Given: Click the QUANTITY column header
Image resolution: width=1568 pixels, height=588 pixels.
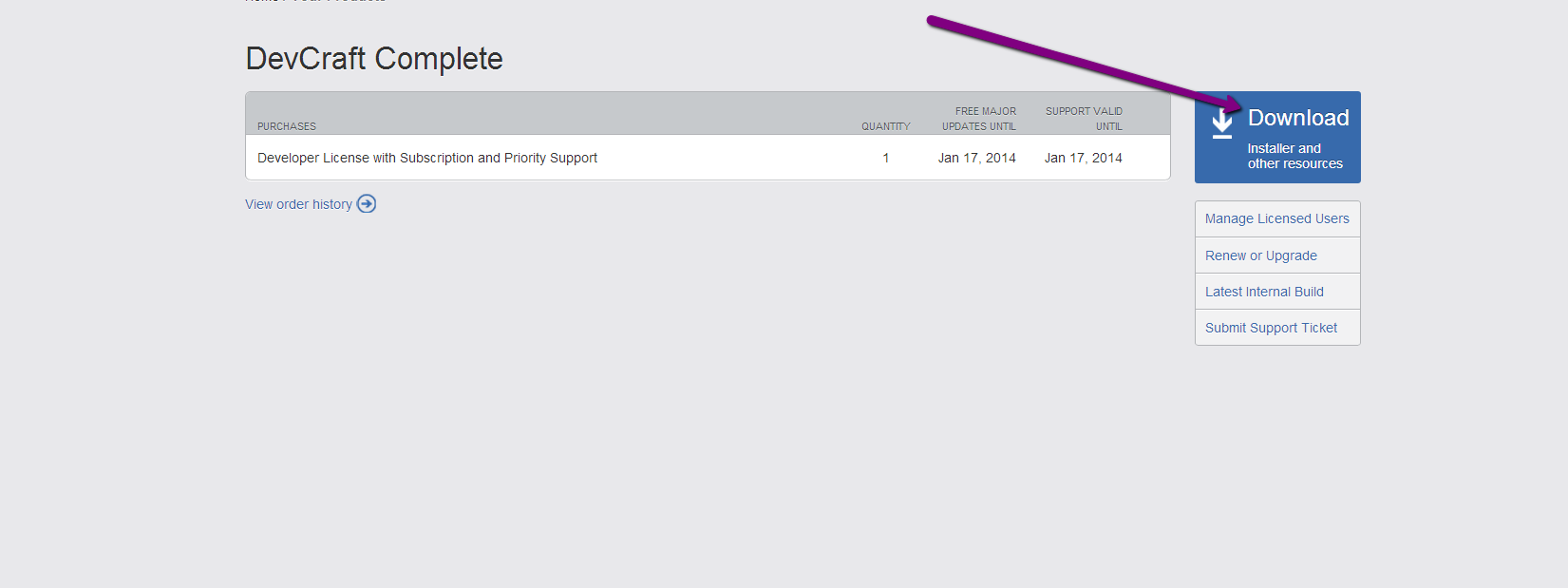Looking at the screenshot, I should click(886, 126).
